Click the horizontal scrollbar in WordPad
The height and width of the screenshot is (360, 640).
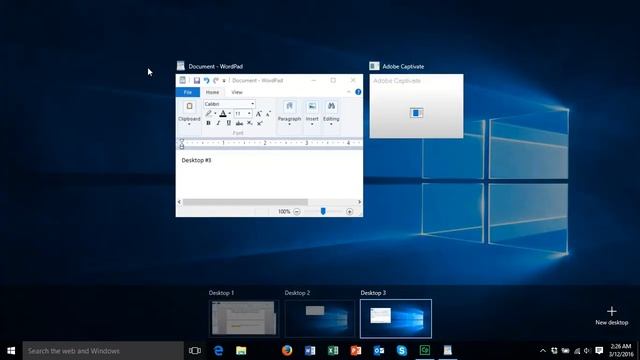(x=245, y=202)
